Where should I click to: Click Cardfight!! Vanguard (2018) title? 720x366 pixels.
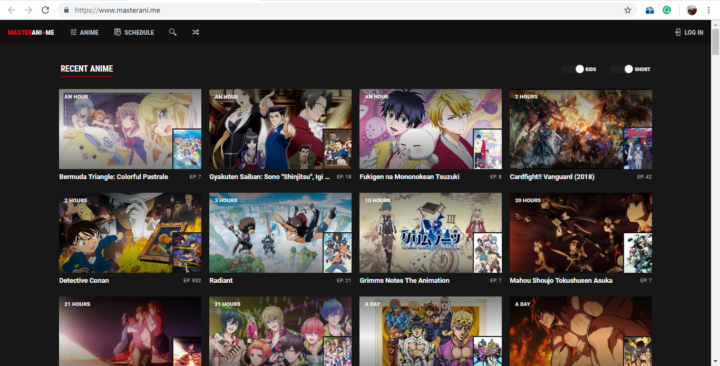pos(551,177)
